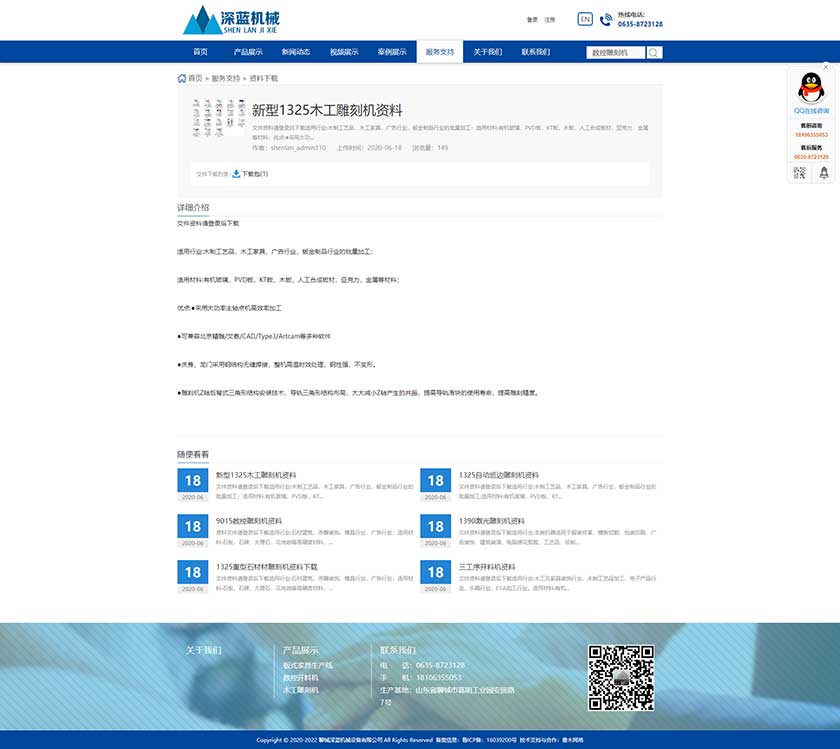
Task: Open the 新闻动态 navigation tab
Action: coord(296,52)
